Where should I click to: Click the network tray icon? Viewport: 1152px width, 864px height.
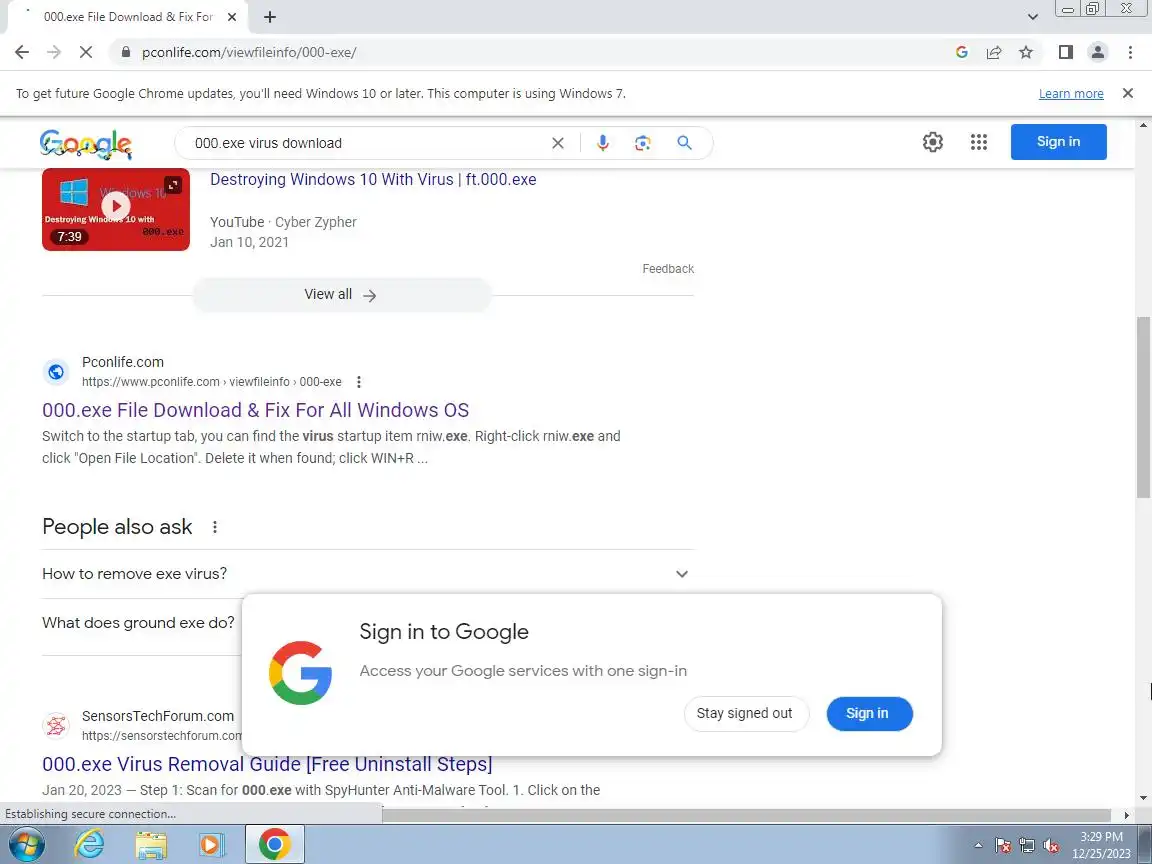(1027, 846)
